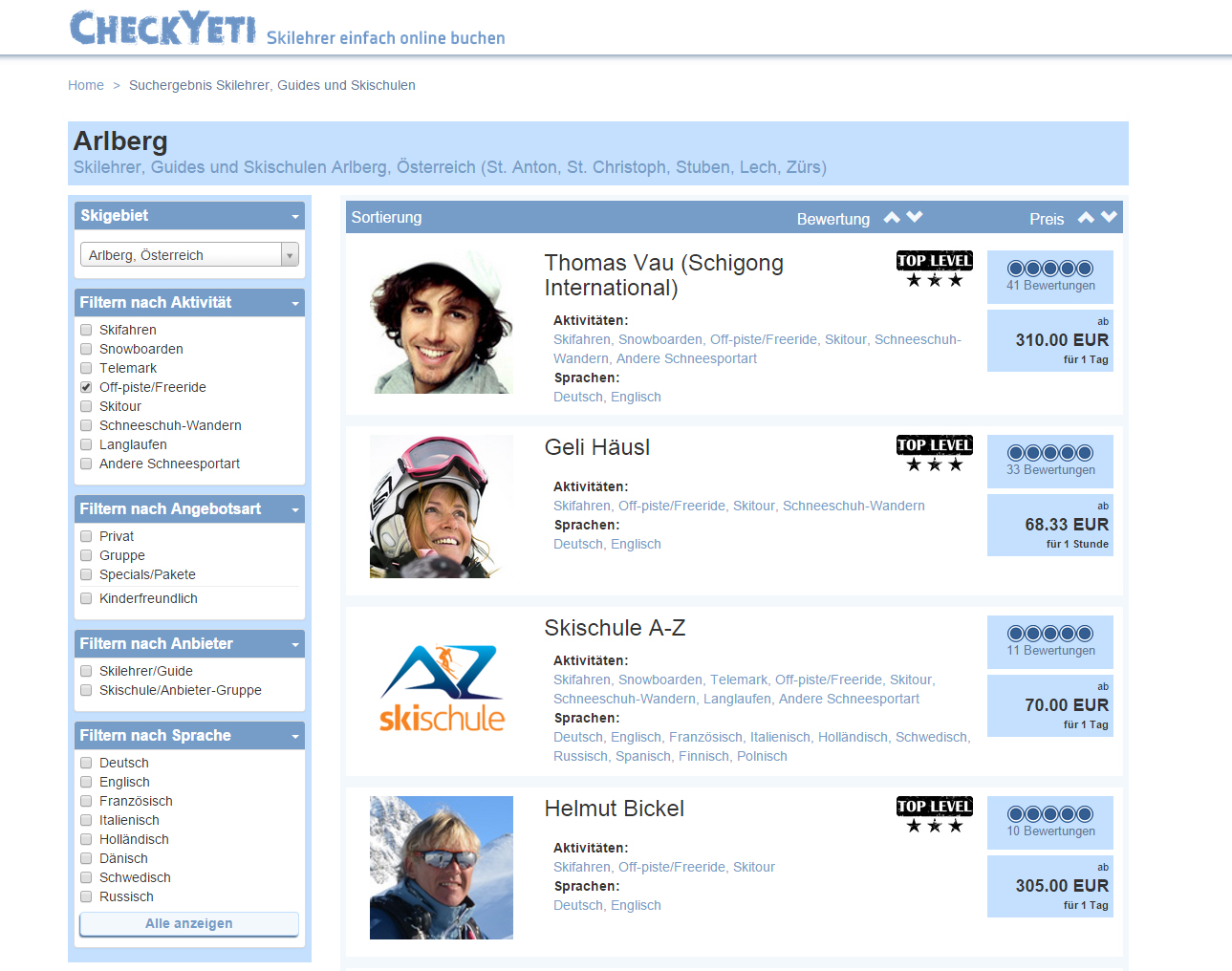Screen dimensions: 1232x971
Task: Open Helmut Bickel's profile name
Action: click(614, 809)
